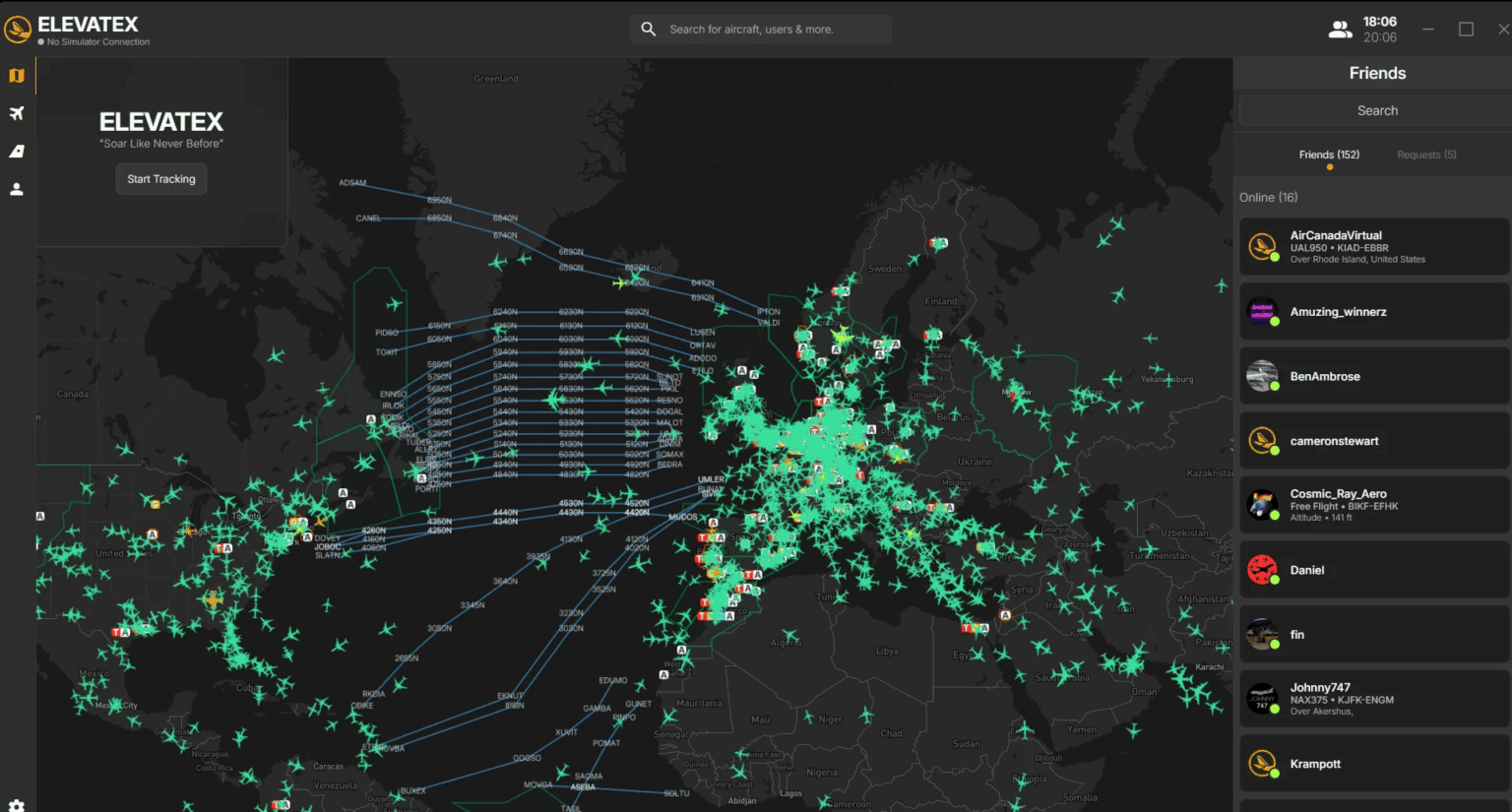Open AirCanadaVirtual's friend entry
Viewport: 1512px width, 812px height.
pos(1372,246)
